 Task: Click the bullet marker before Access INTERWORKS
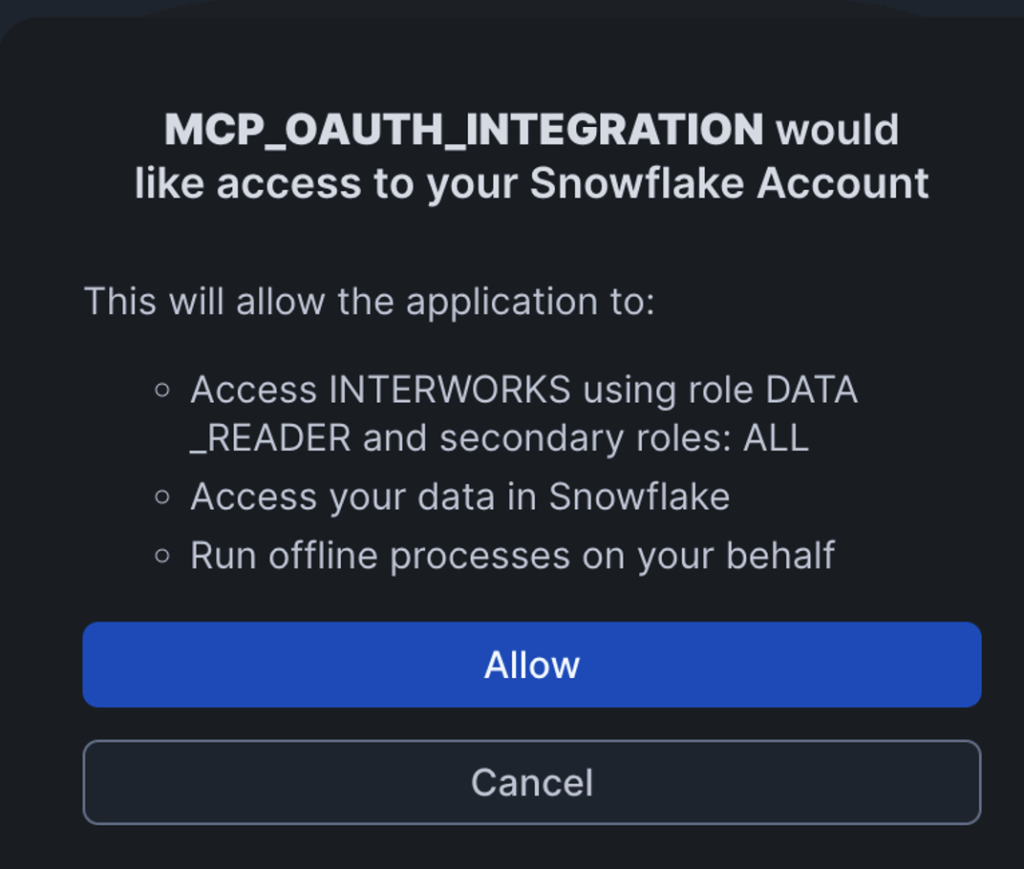tap(163, 390)
